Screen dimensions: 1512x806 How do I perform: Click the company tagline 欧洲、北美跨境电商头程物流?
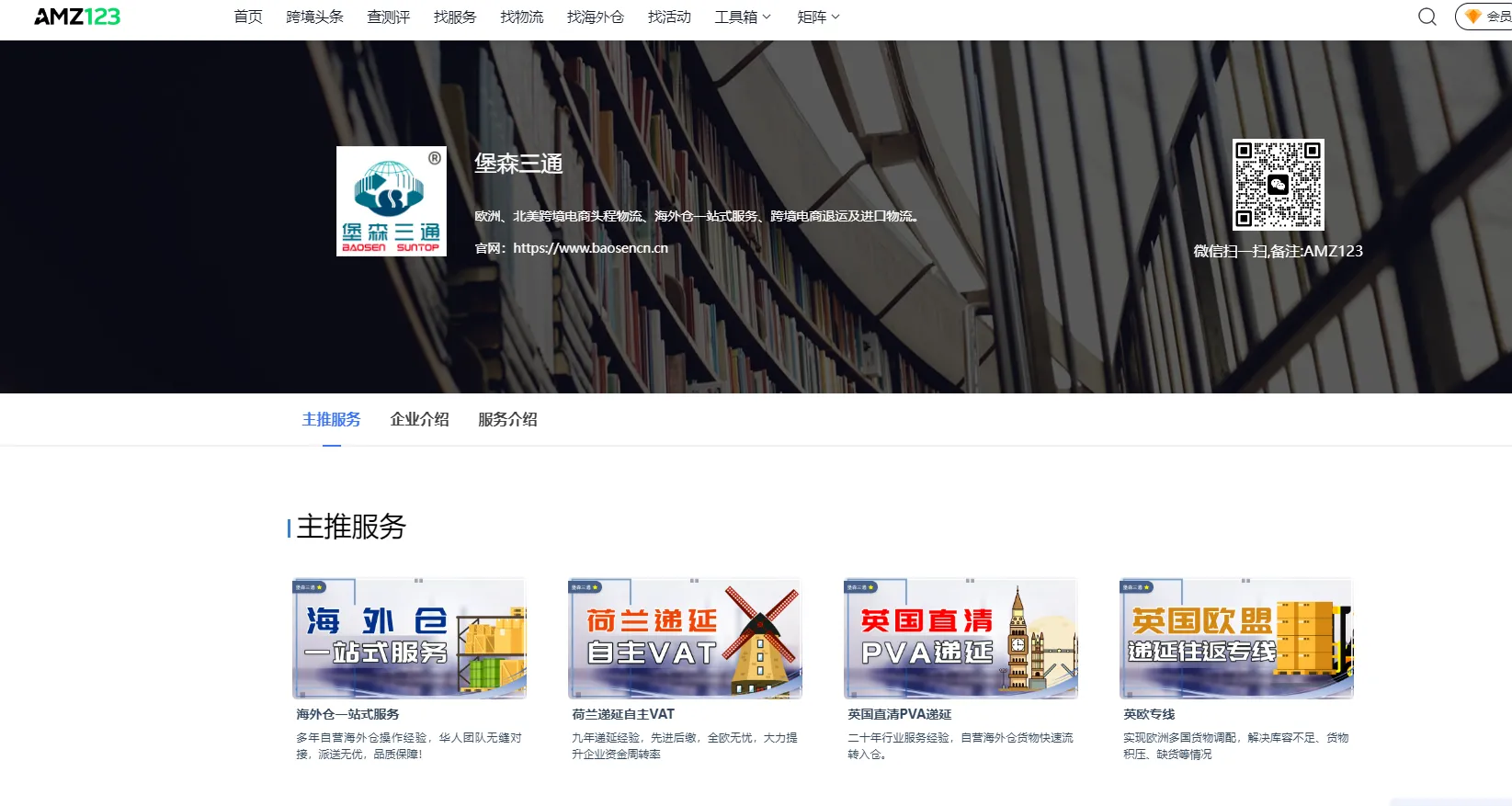click(x=698, y=216)
